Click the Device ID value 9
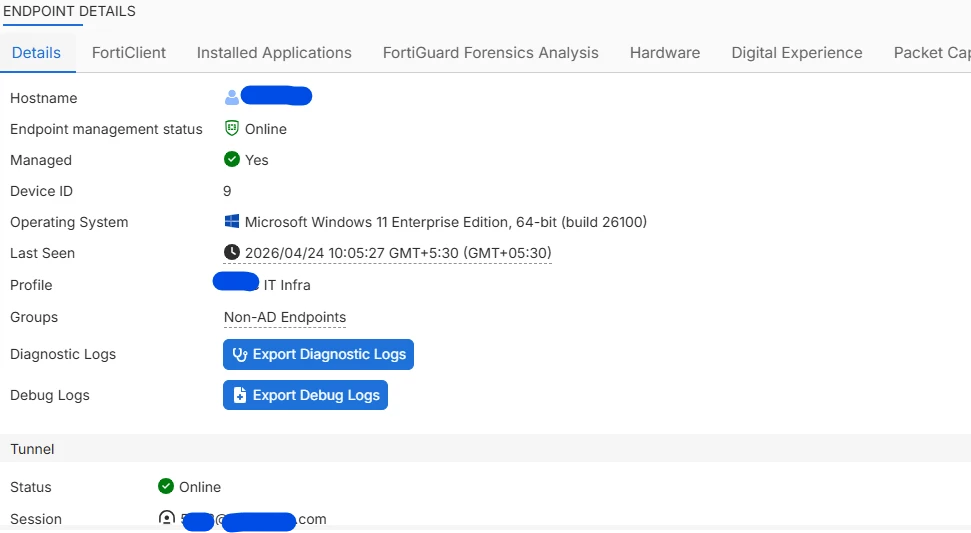 [227, 191]
